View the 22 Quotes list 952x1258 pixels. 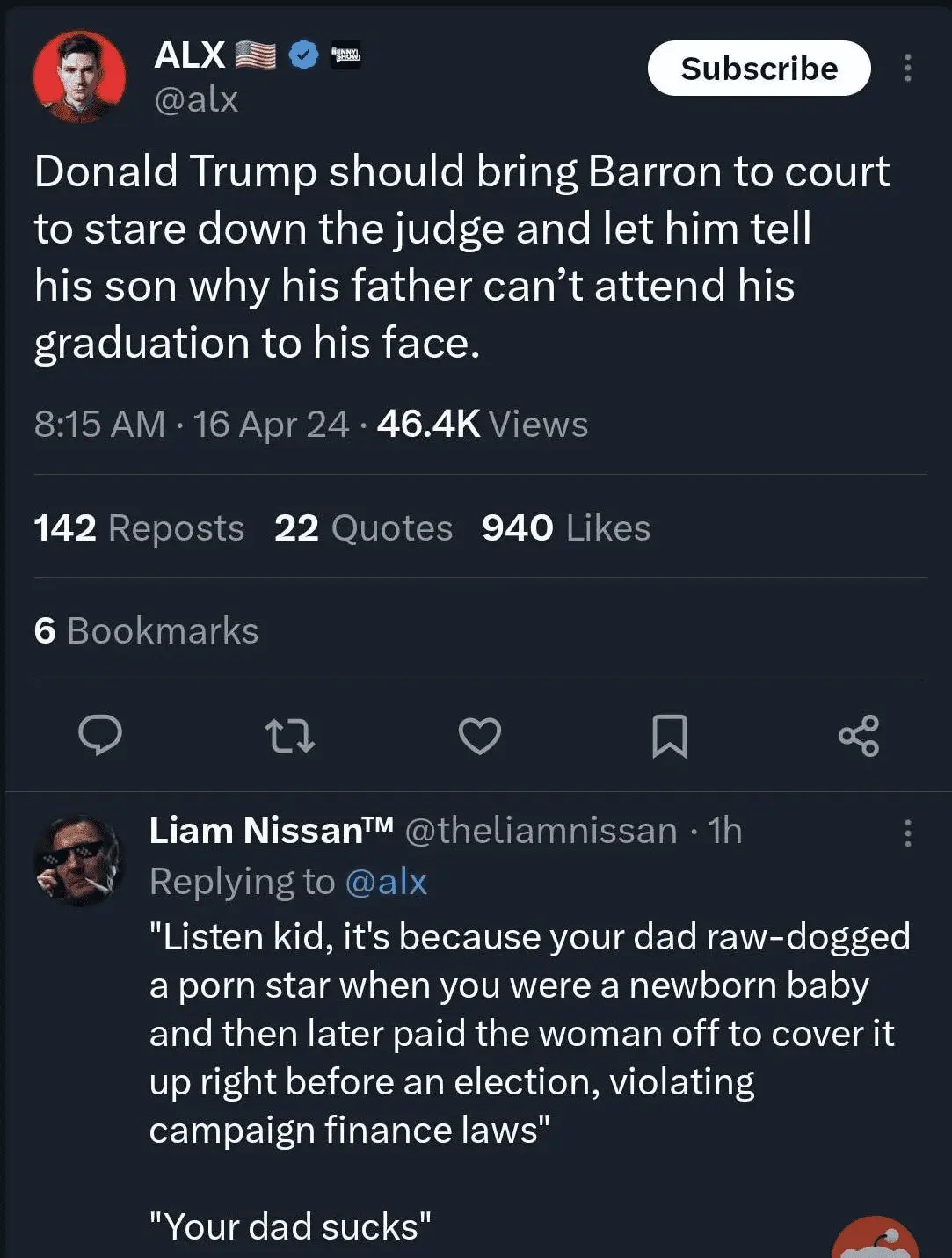tap(363, 528)
